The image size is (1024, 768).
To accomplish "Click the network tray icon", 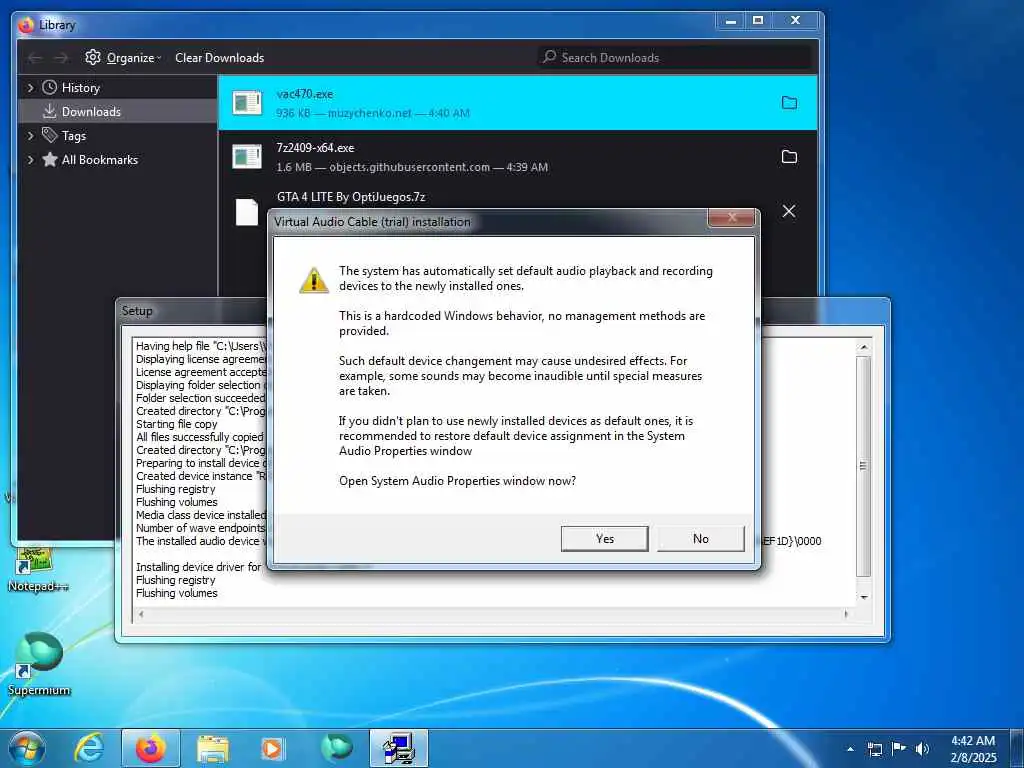I will click(874, 749).
